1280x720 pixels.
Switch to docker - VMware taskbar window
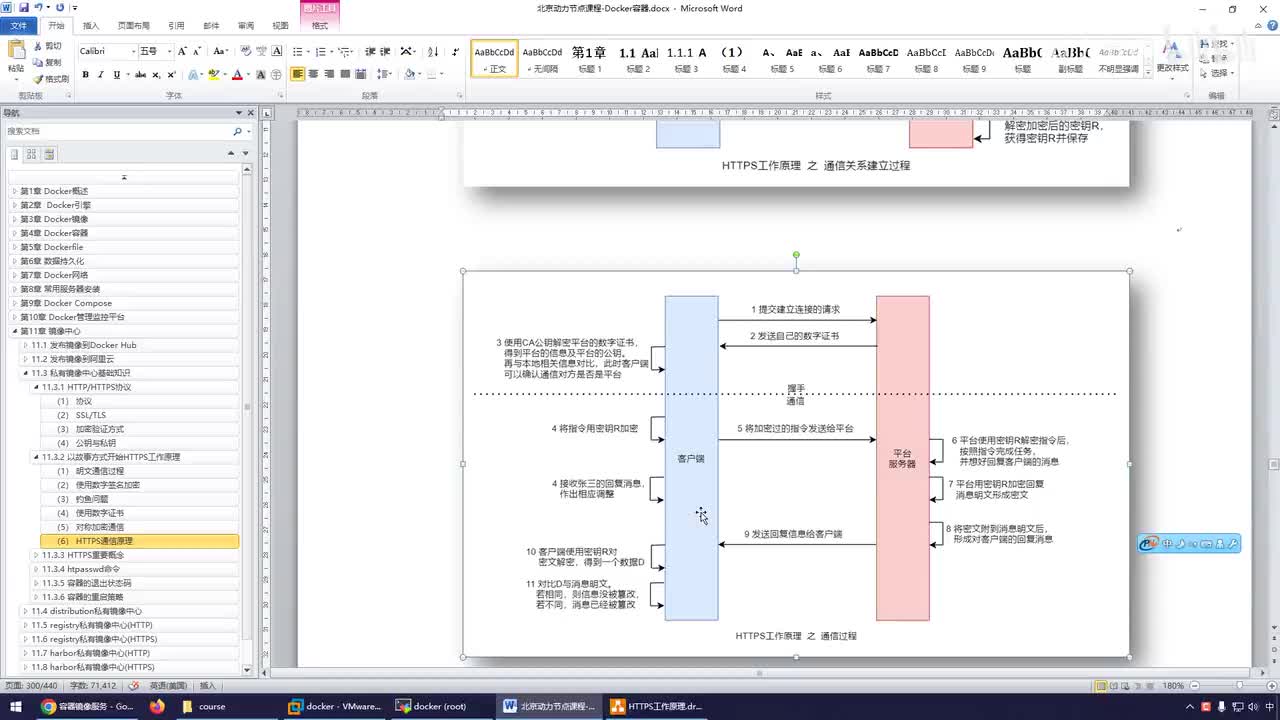(x=335, y=706)
